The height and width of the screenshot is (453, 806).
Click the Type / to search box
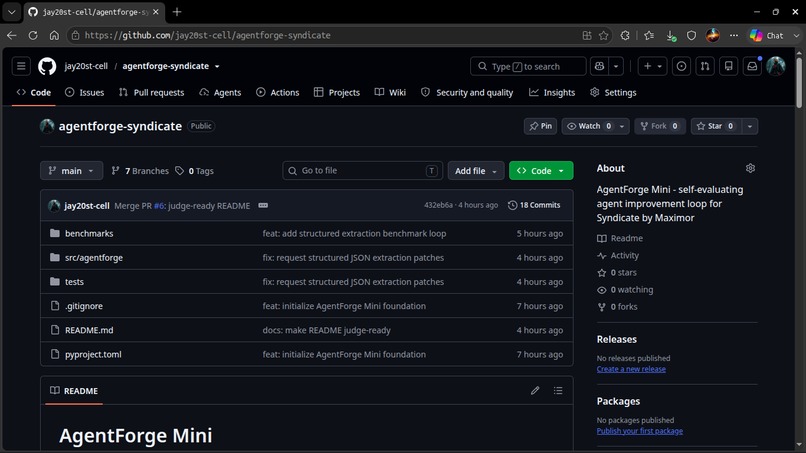tap(528, 66)
